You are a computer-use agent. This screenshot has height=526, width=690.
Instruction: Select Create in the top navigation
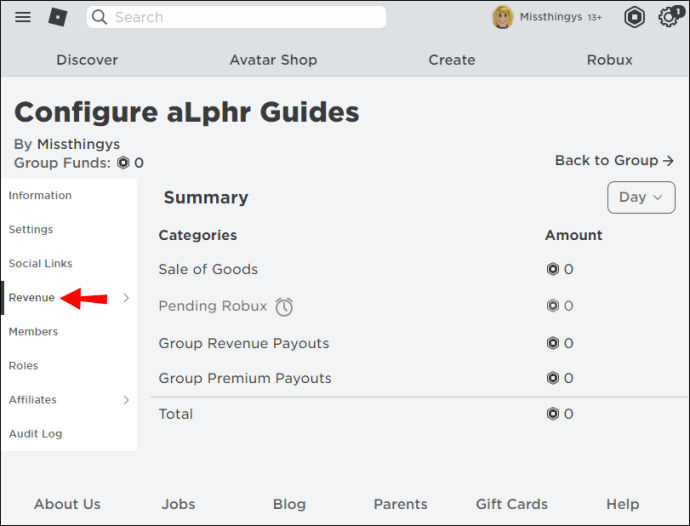pyautogui.click(x=452, y=60)
